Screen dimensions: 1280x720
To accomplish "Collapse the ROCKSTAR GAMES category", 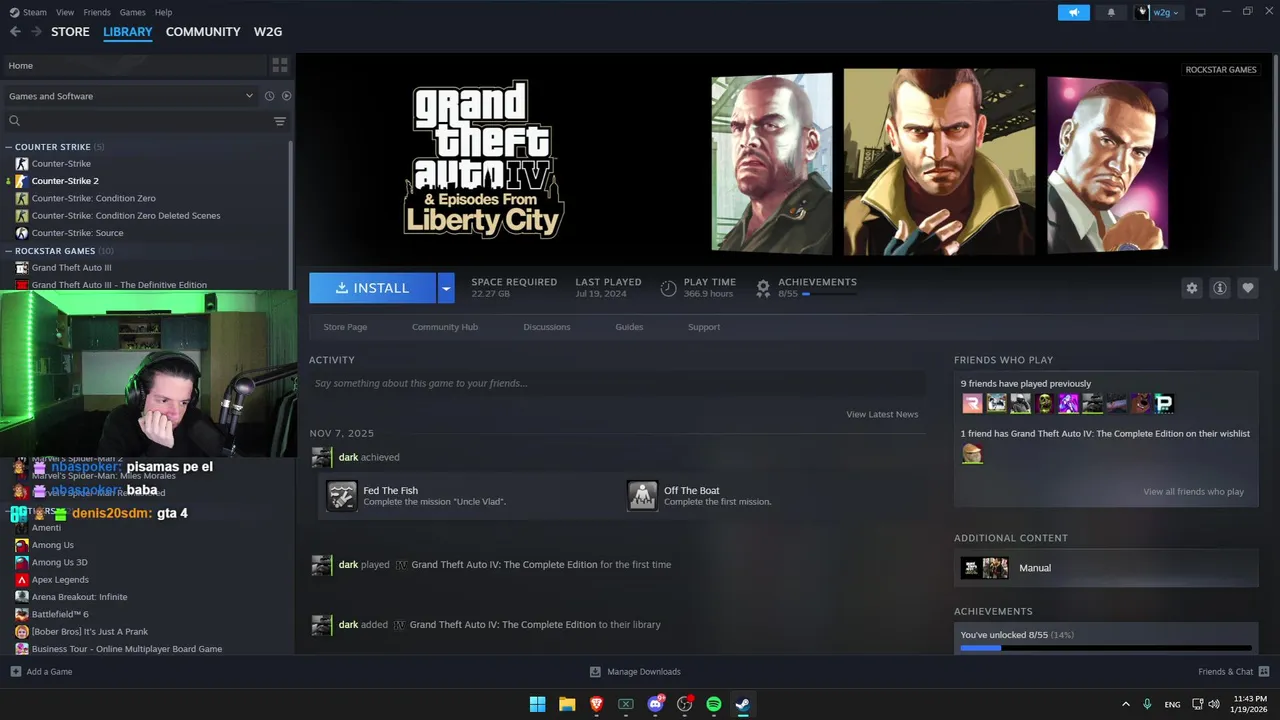I will [9, 251].
